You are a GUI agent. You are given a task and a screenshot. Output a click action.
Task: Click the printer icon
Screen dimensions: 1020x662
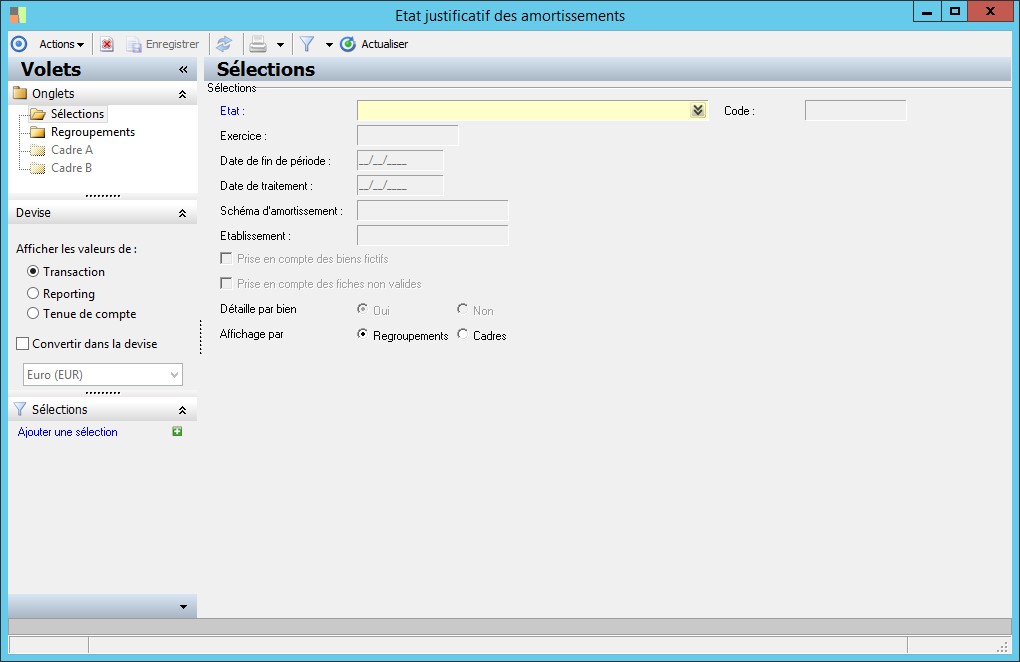[258, 44]
